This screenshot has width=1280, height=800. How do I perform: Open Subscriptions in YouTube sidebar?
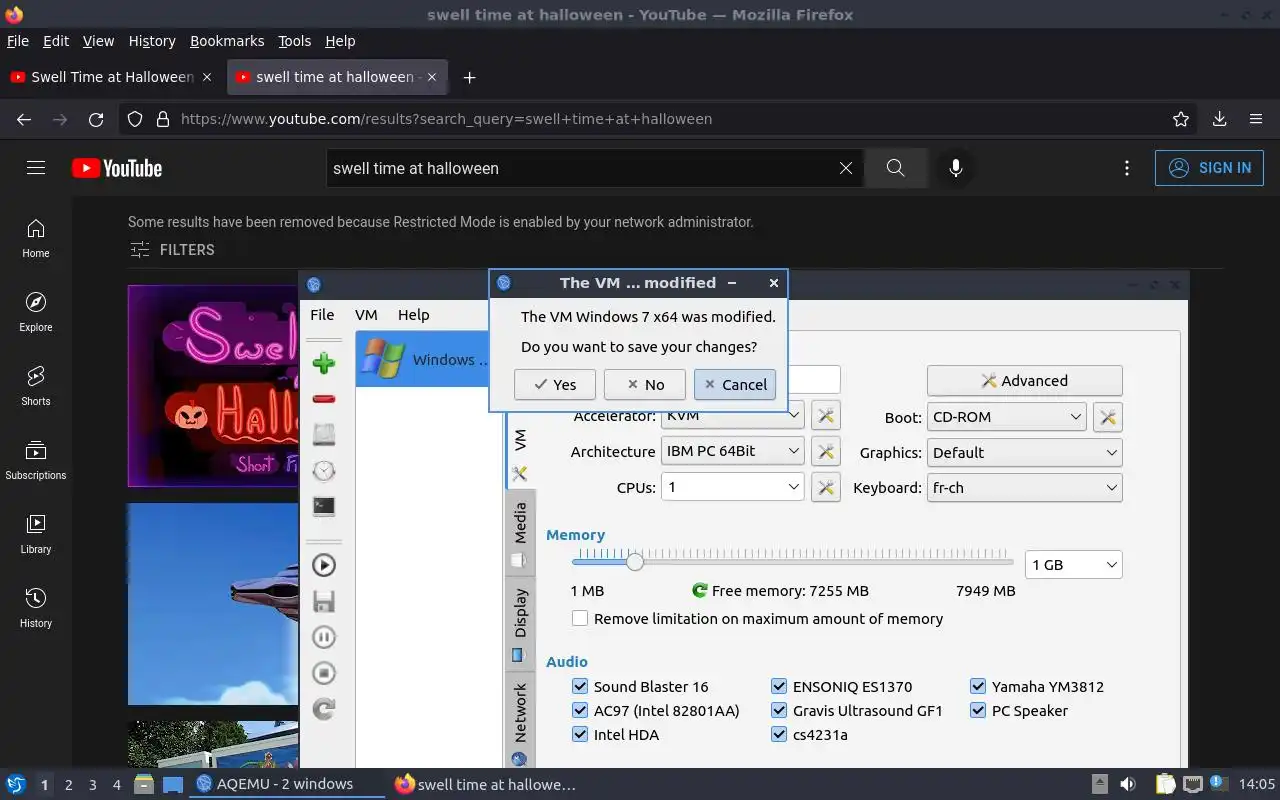pyautogui.click(x=36, y=460)
